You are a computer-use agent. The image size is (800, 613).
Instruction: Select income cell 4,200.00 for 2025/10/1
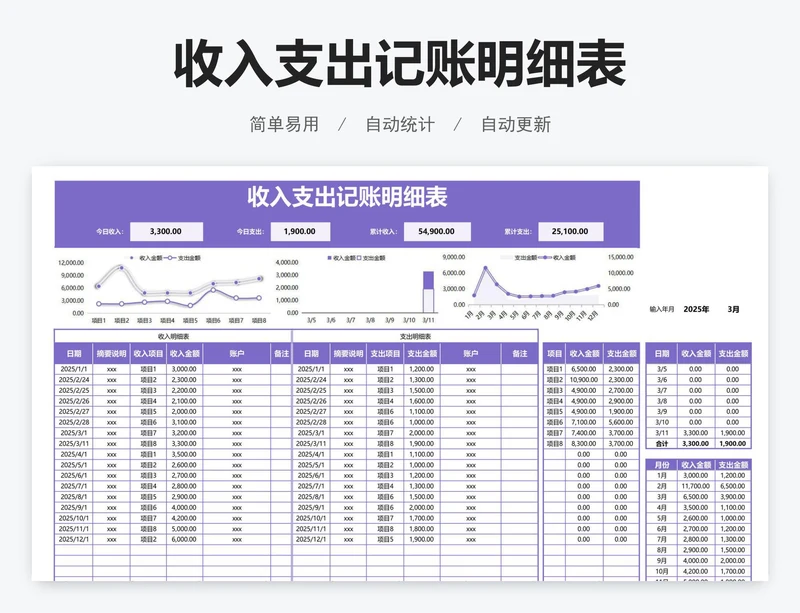pyautogui.click(x=185, y=518)
